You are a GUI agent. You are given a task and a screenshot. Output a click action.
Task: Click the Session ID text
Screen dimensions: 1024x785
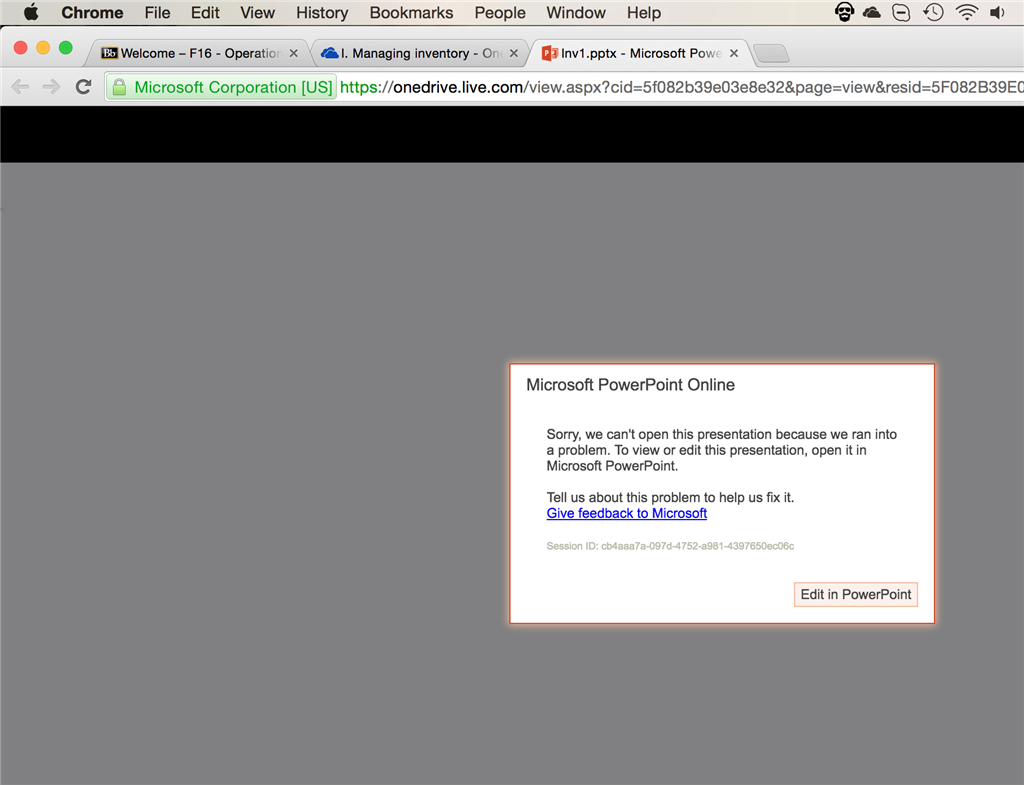click(670, 546)
